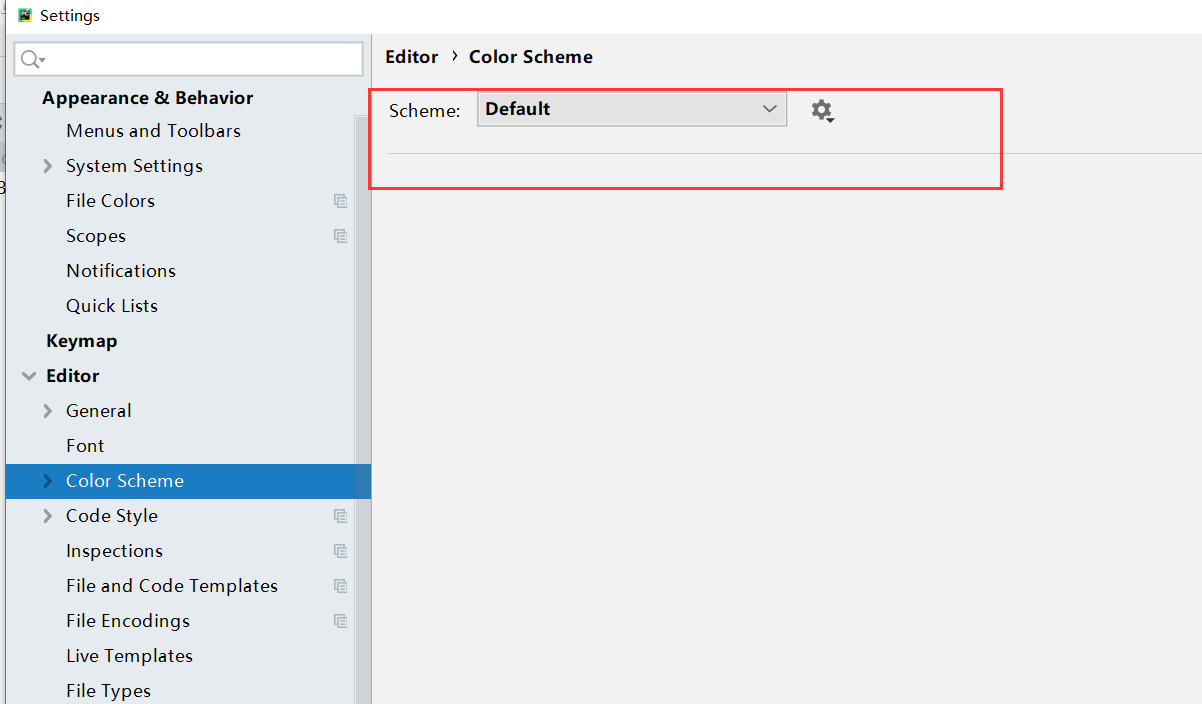Expand the System Settings tree node
This screenshot has height=704, width=1202.
(x=48, y=166)
